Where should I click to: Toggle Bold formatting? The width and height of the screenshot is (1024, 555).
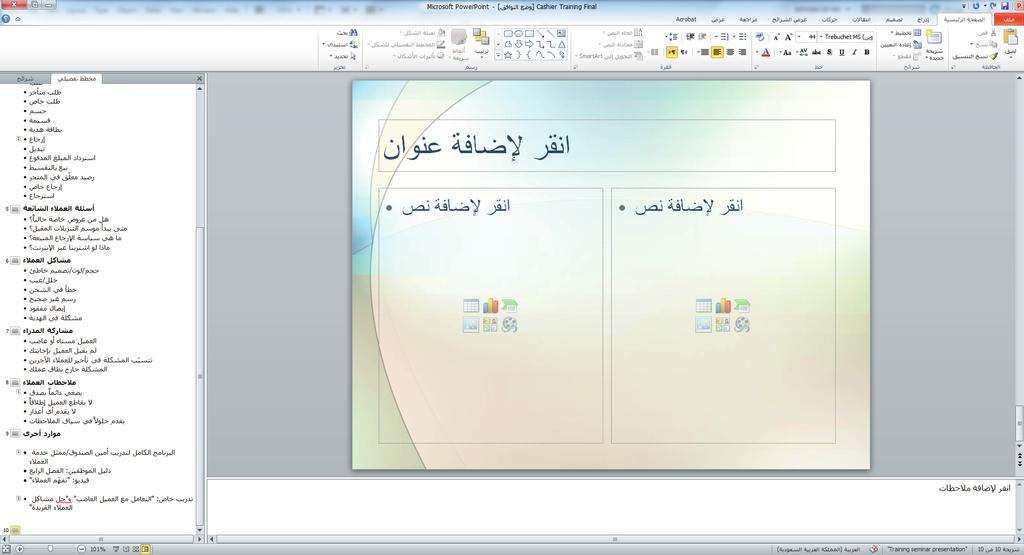tap(867, 52)
